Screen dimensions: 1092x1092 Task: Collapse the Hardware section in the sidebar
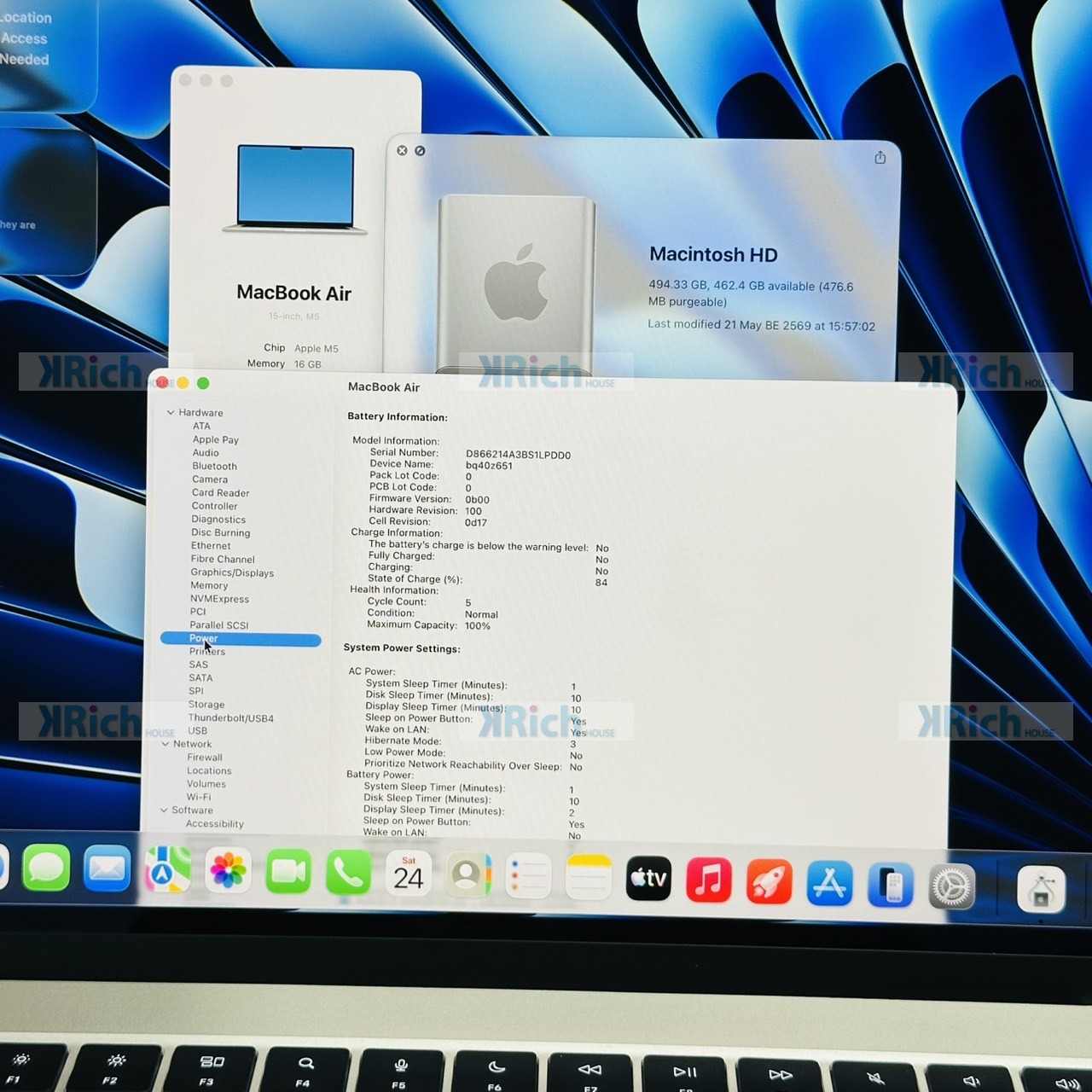[171, 412]
